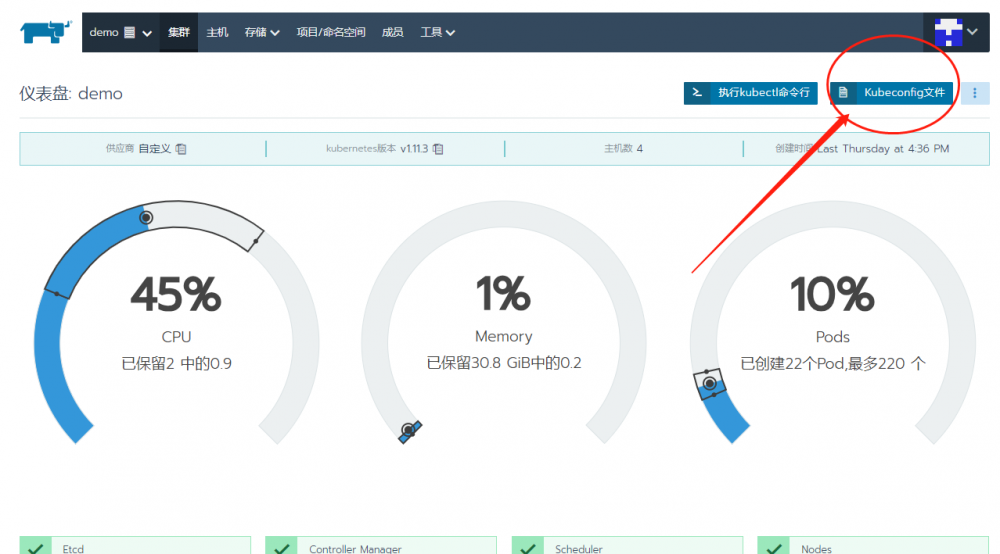1000x554 pixels.
Task: Click the terminal prompt icon on kubectl button
Action: point(698,93)
